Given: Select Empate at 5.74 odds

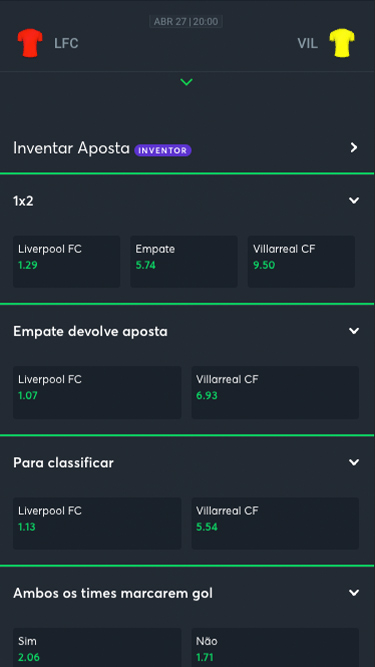Looking at the screenshot, I should click(x=184, y=262).
